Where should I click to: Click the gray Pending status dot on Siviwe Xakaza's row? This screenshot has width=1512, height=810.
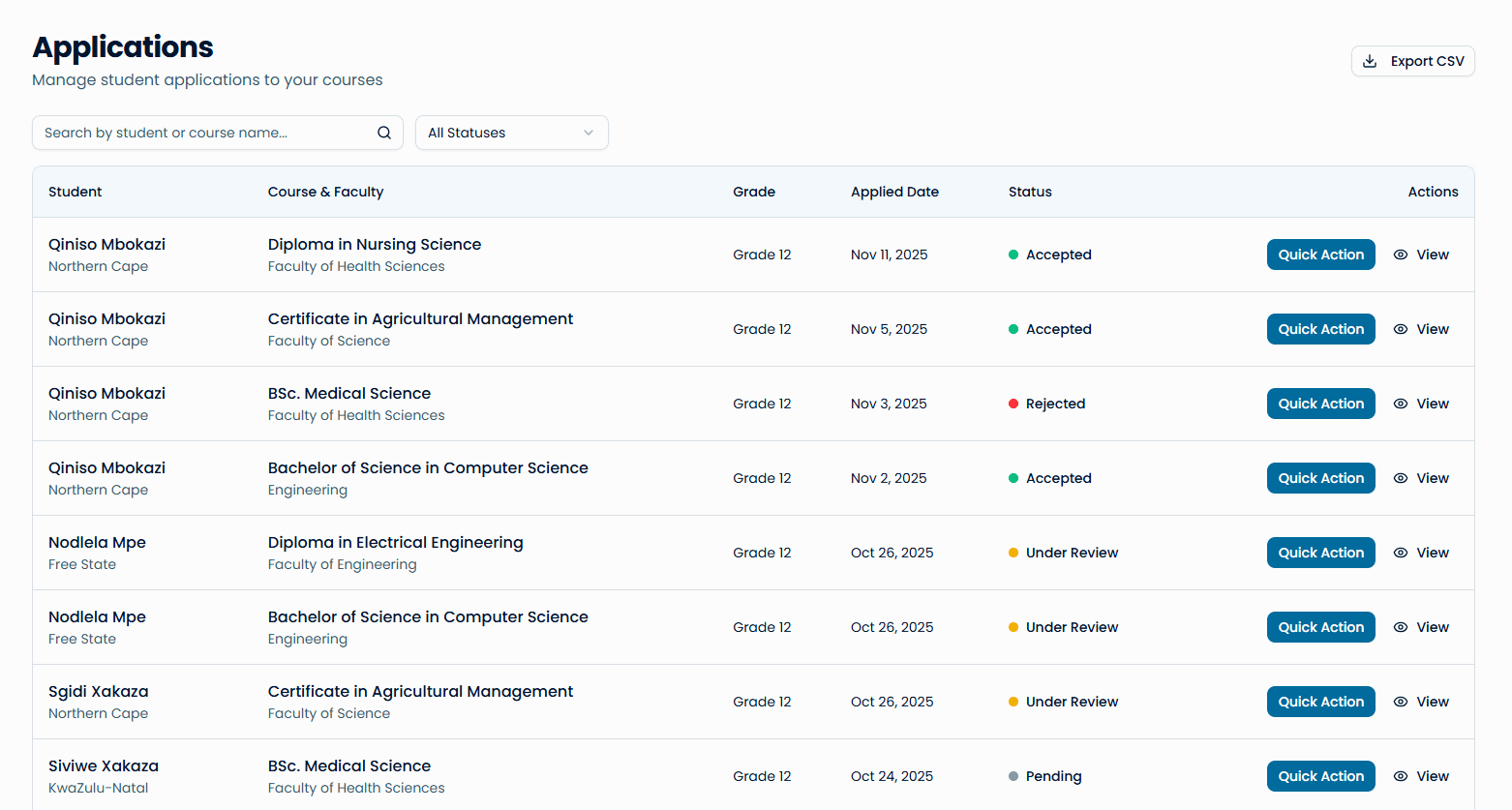coord(1014,776)
